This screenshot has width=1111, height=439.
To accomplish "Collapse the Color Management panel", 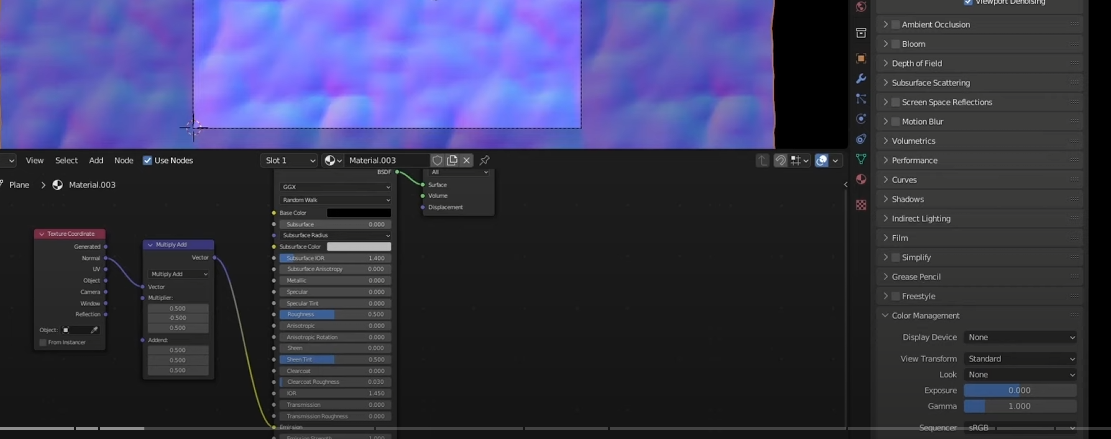I will [x=886, y=316].
